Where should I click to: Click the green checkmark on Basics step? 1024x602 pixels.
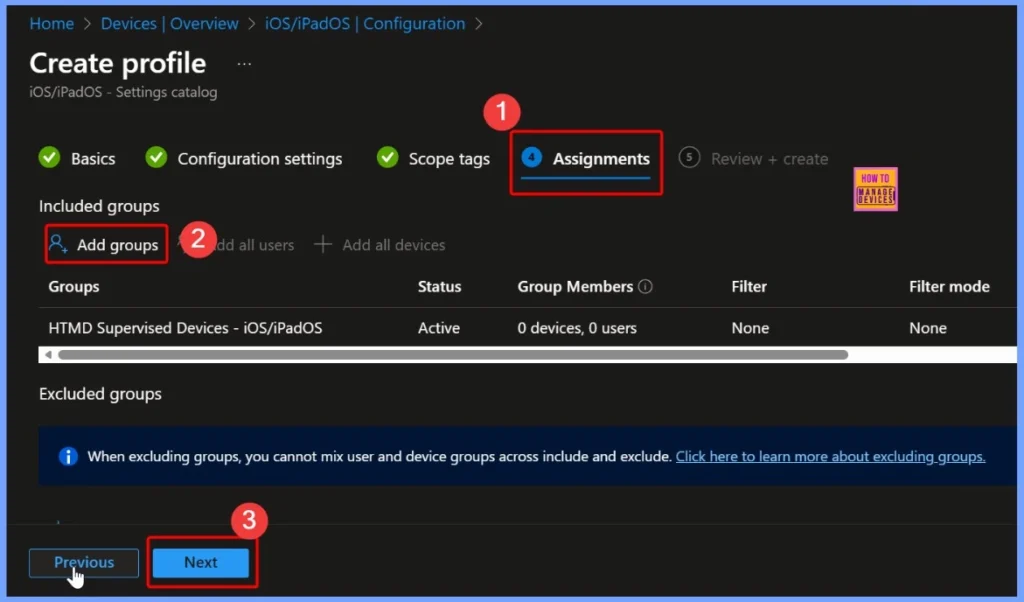coord(48,158)
